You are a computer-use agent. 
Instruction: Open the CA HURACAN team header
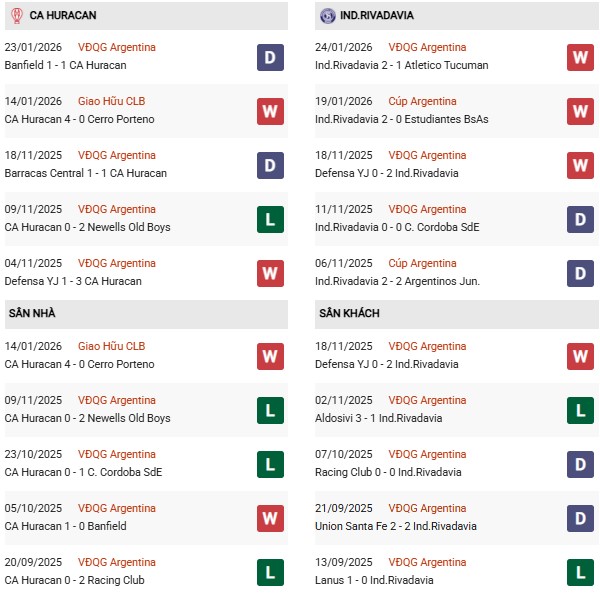coord(62,16)
